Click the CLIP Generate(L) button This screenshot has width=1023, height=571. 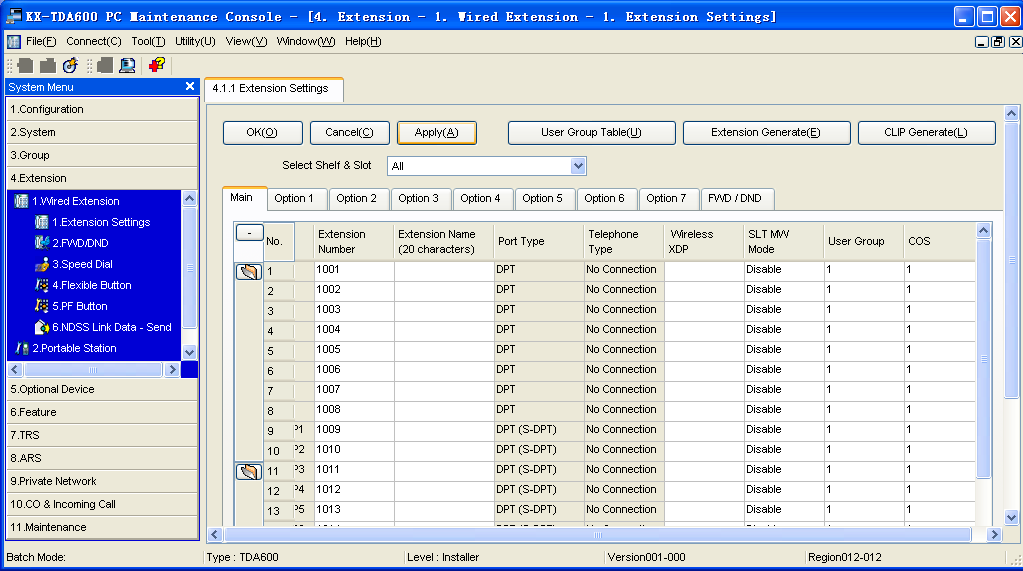(926, 132)
